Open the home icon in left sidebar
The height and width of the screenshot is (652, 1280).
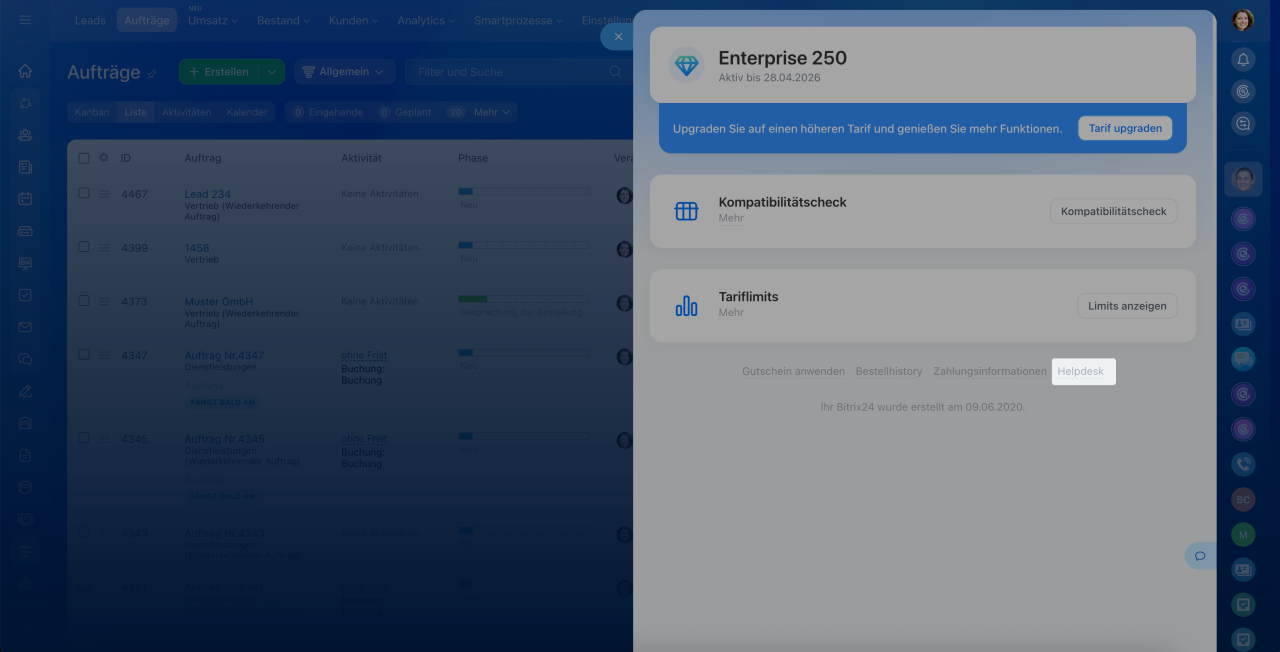[x=25, y=71]
